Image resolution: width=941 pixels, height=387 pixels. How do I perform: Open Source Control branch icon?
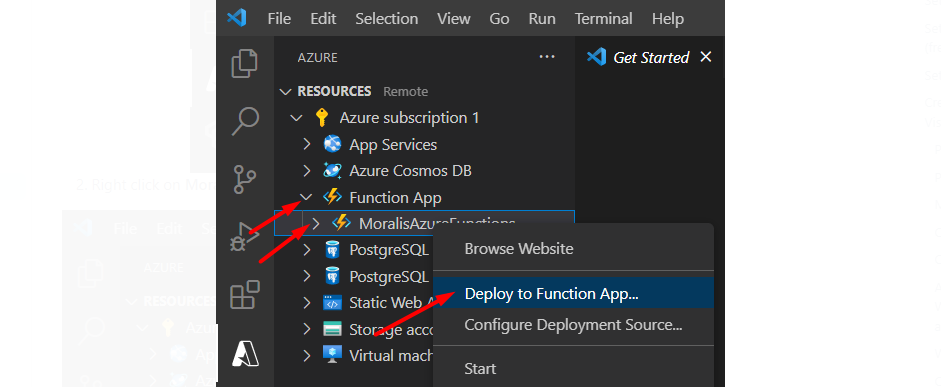coord(245,179)
